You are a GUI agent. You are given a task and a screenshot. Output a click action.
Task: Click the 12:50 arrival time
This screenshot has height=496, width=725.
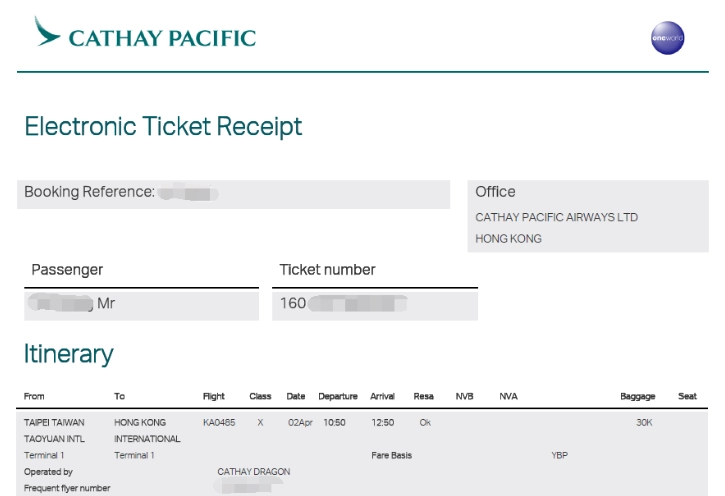click(x=382, y=423)
